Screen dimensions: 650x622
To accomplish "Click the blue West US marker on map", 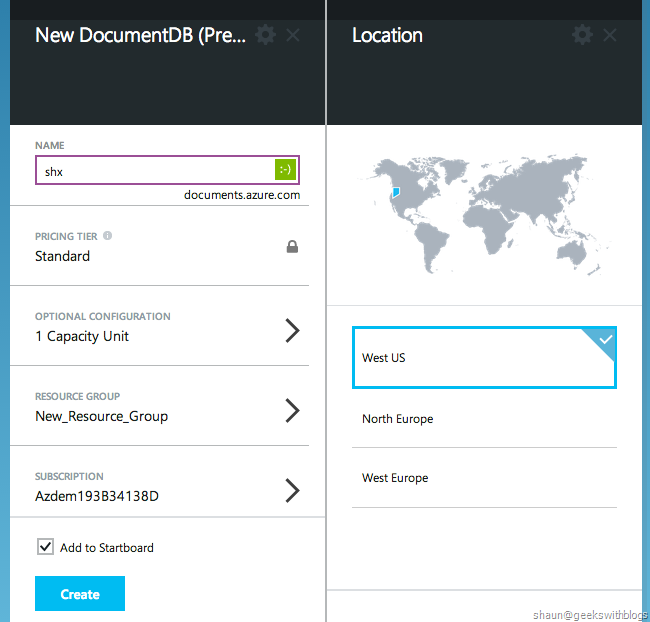I will point(396,192).
